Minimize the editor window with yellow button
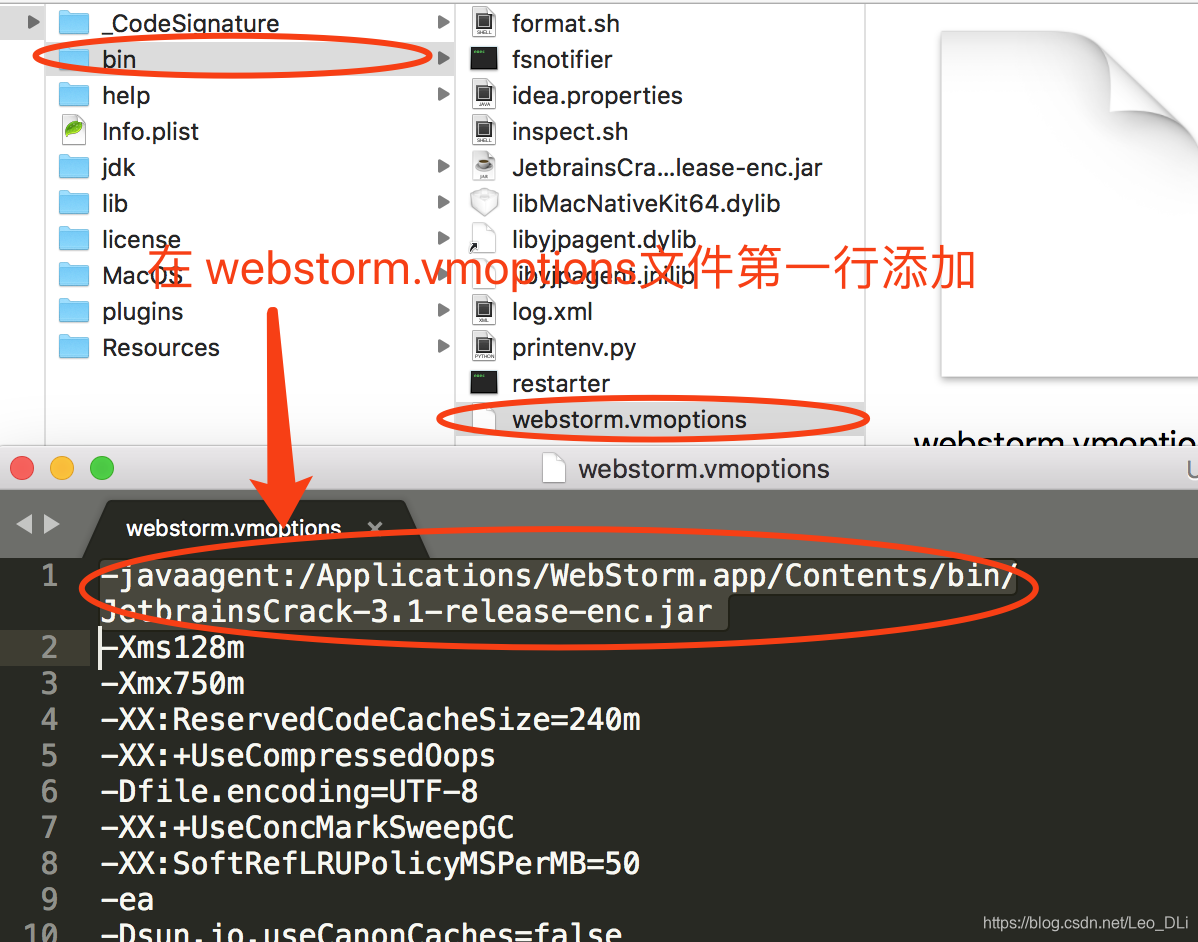The height and width of the screenshot is (942, 1198). [x=62, y=468]
